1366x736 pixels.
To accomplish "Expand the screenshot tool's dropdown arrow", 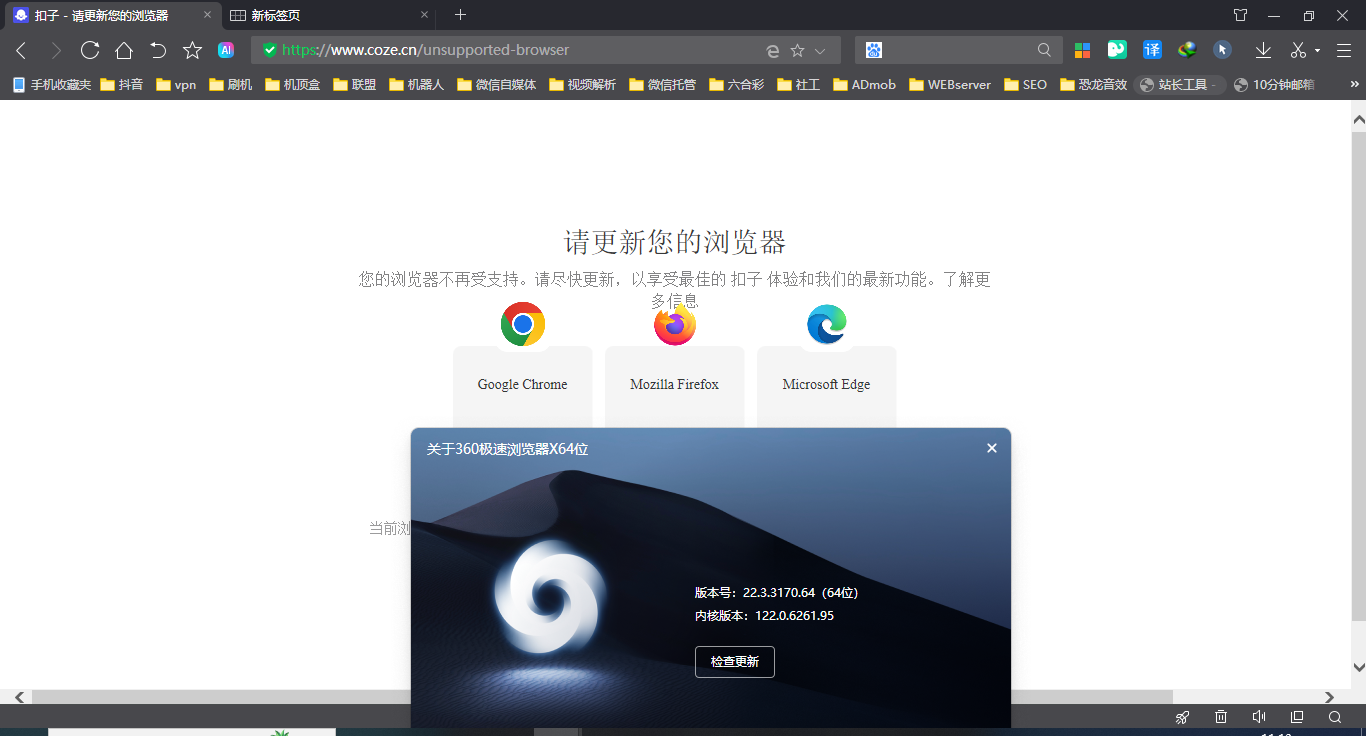I will pyautogui.click(x=1318, y=49).
